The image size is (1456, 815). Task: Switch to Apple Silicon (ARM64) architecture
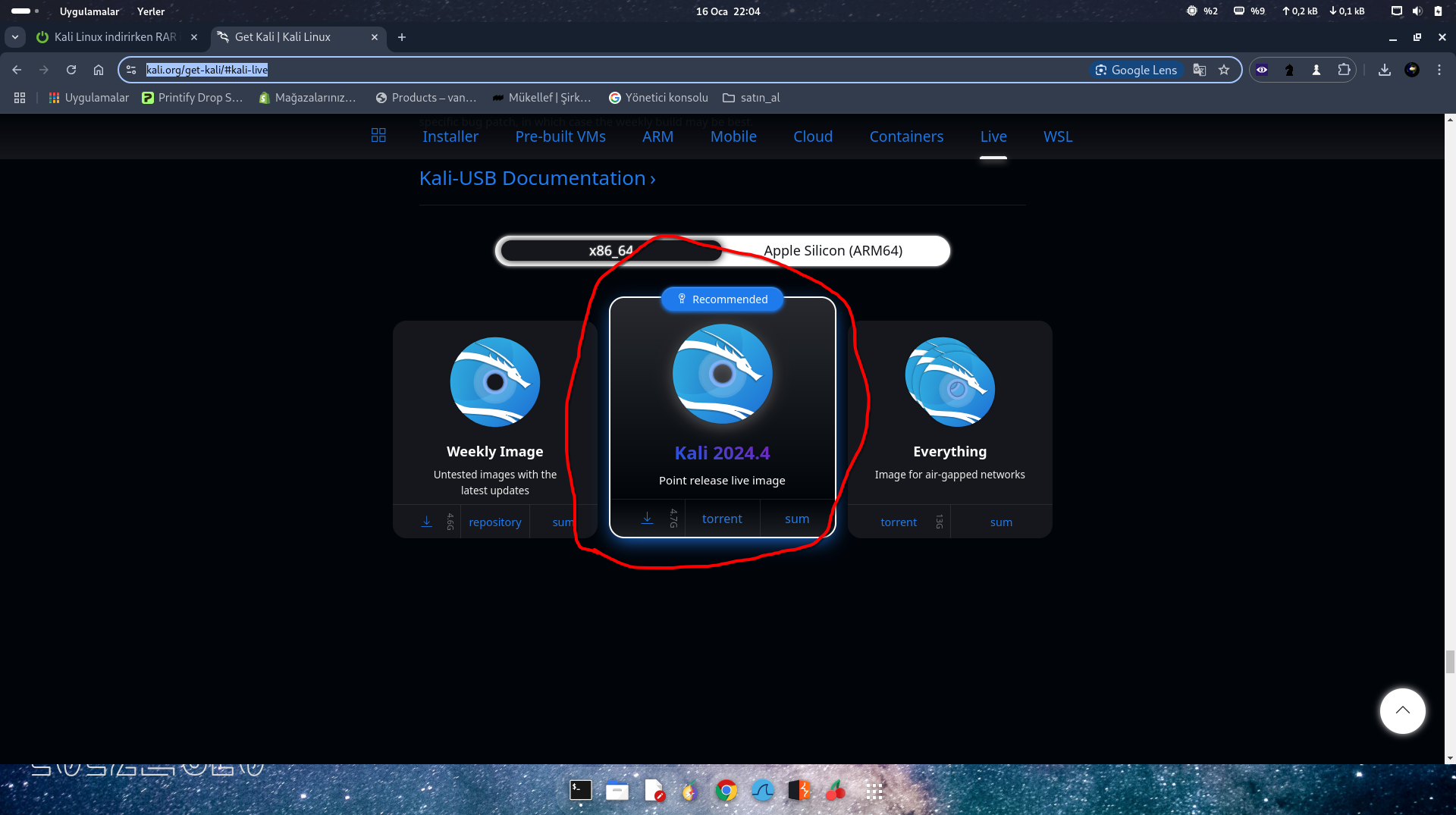click(x=833, y=251)
